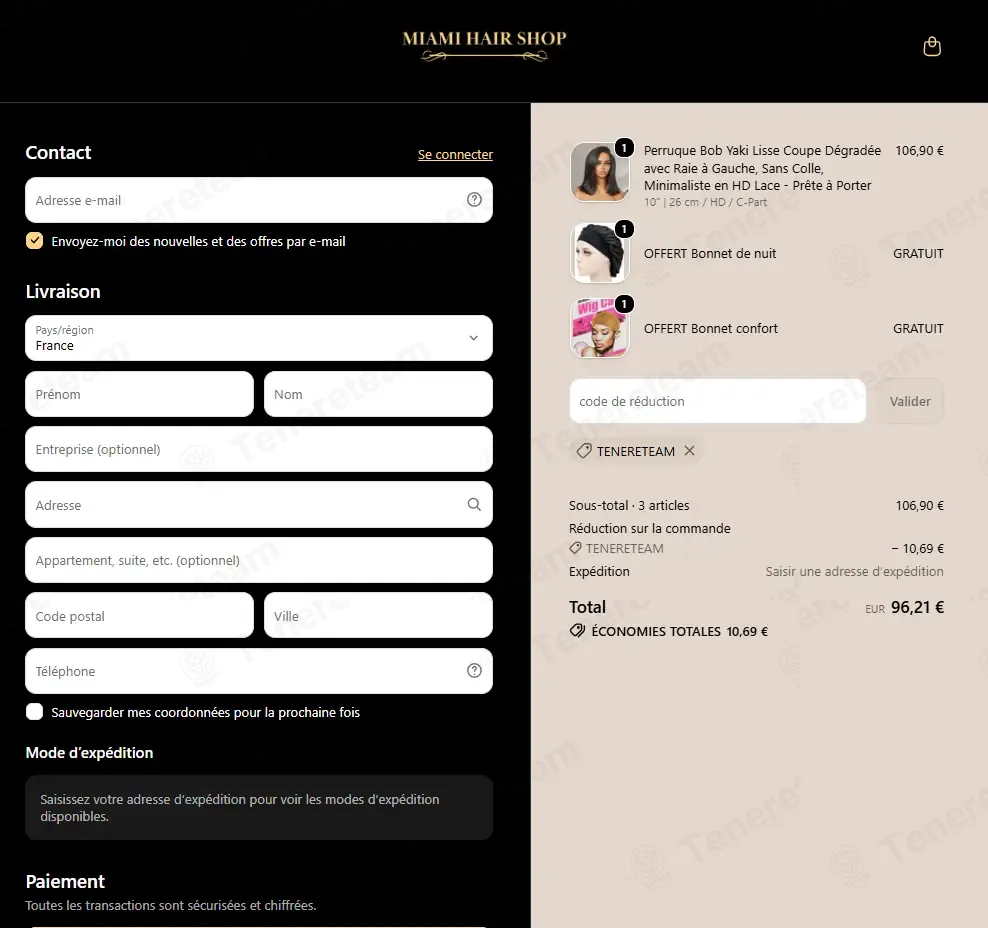This screenshot has width=988, height=928.
Task: Focus the Entreprise (optionnel) field
Action: coord(259,449)
